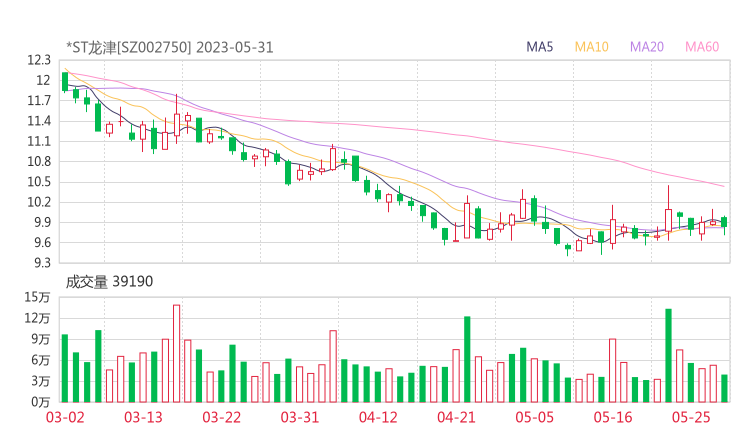Click the 9.6 price axis label
This screenshot has width=740, height=440.
pos(42,243)
